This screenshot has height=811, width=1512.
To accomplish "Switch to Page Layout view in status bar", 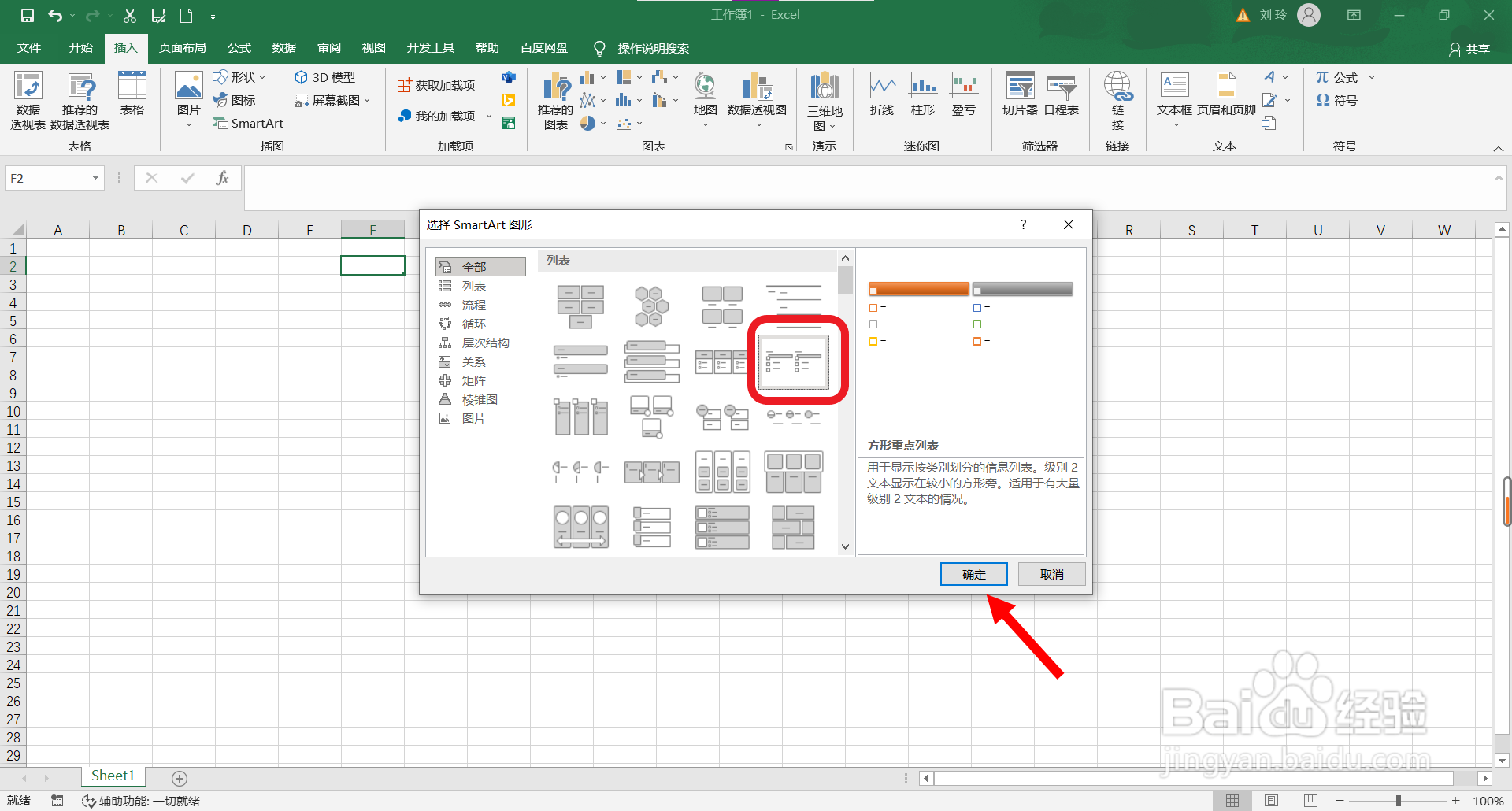I will coord(1271,801).
